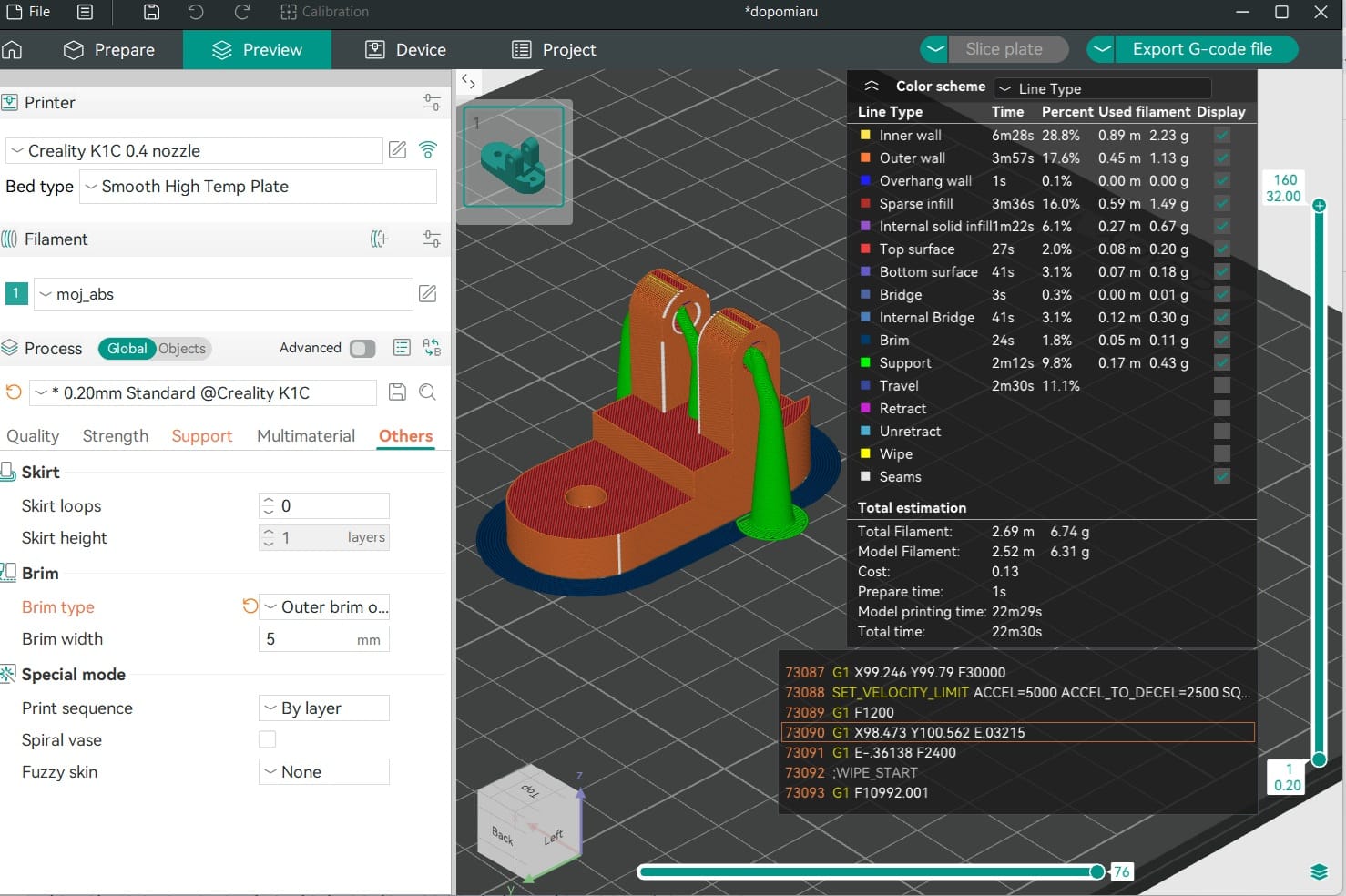Open the Support settings tab
The width and height of the screenshot is (1346, 896).
pyautogui.click(x=201, y=436)
